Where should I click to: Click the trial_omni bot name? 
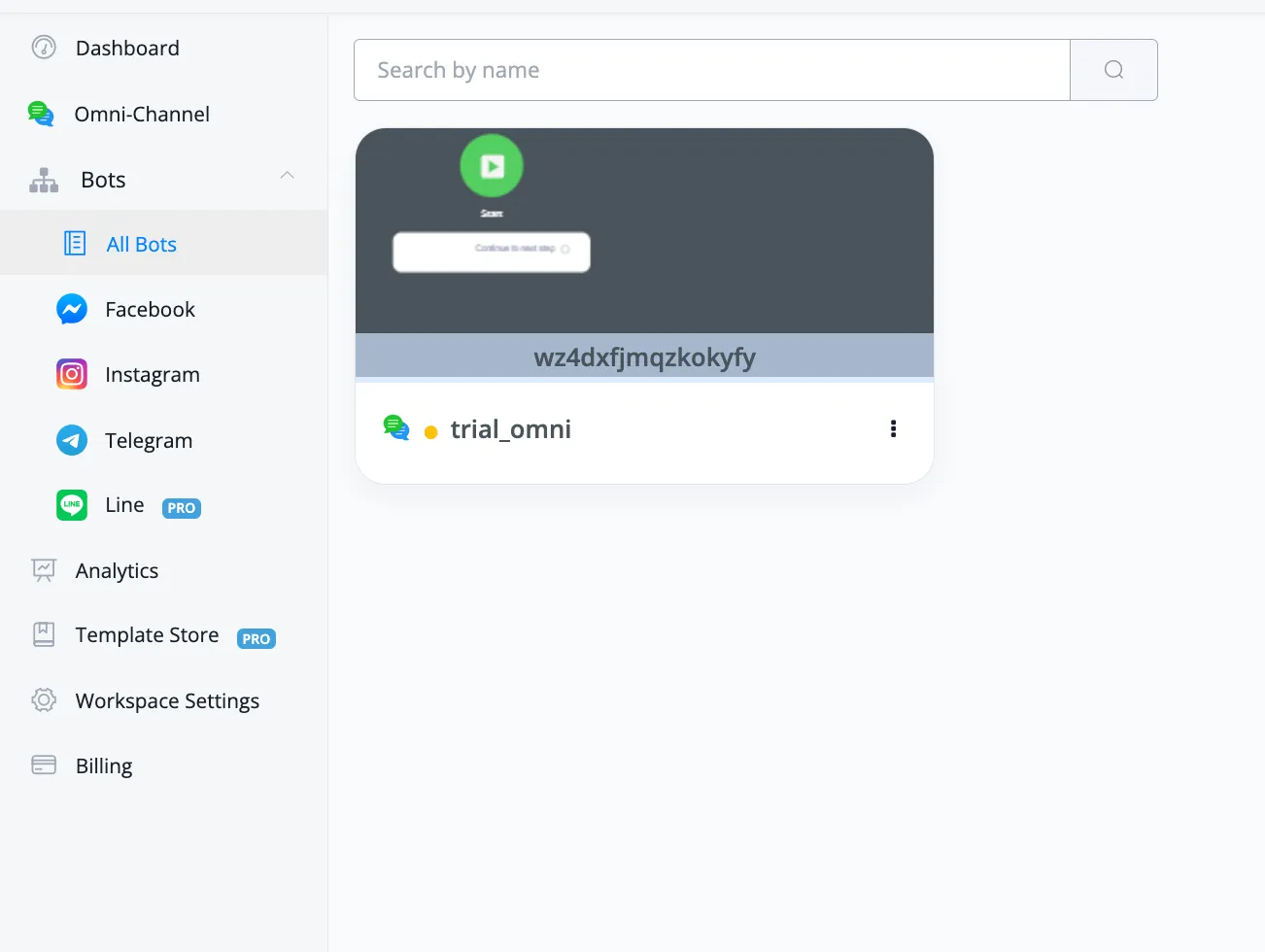tap(511, 429)
